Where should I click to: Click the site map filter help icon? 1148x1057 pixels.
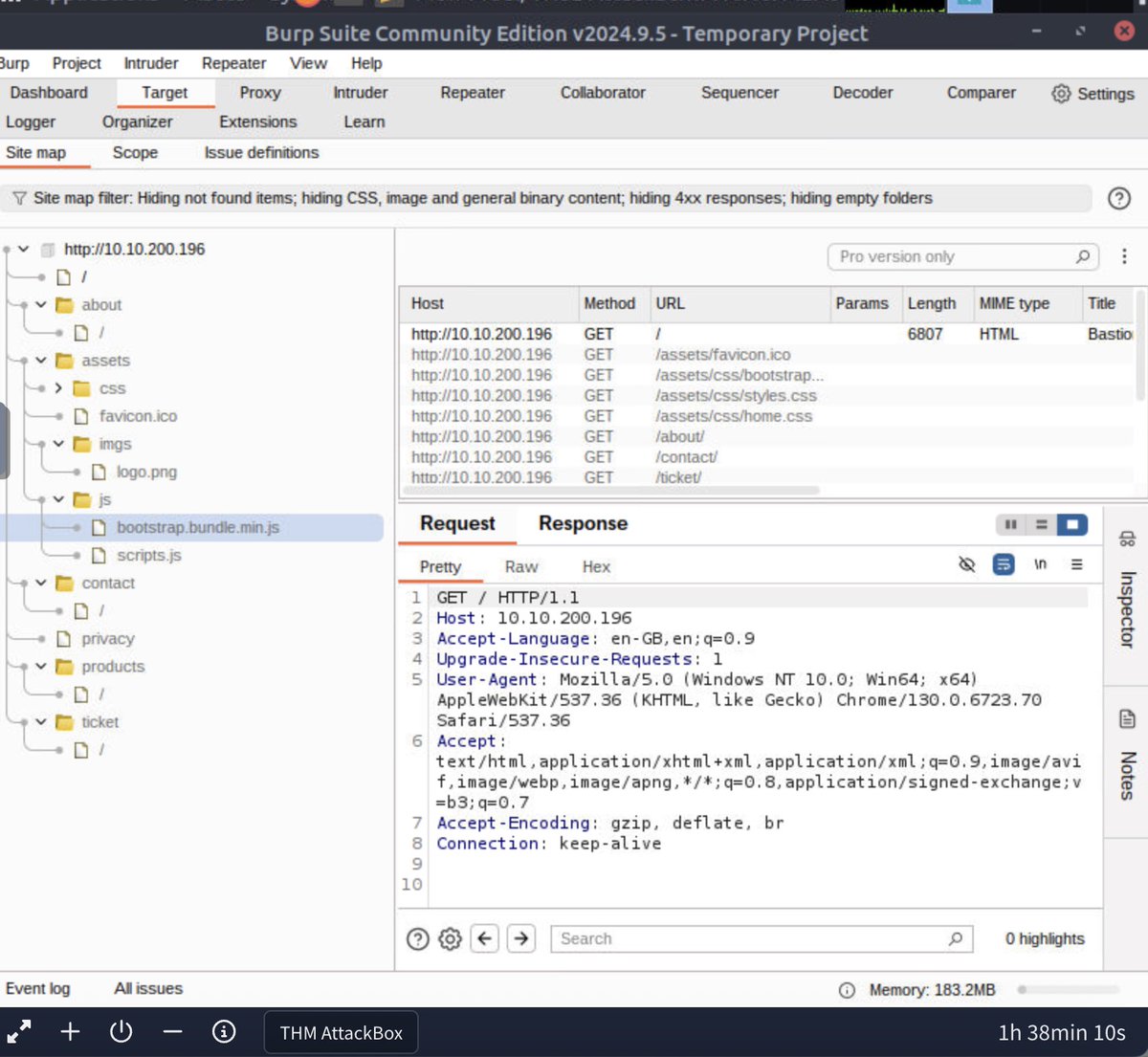point(1119,198)
